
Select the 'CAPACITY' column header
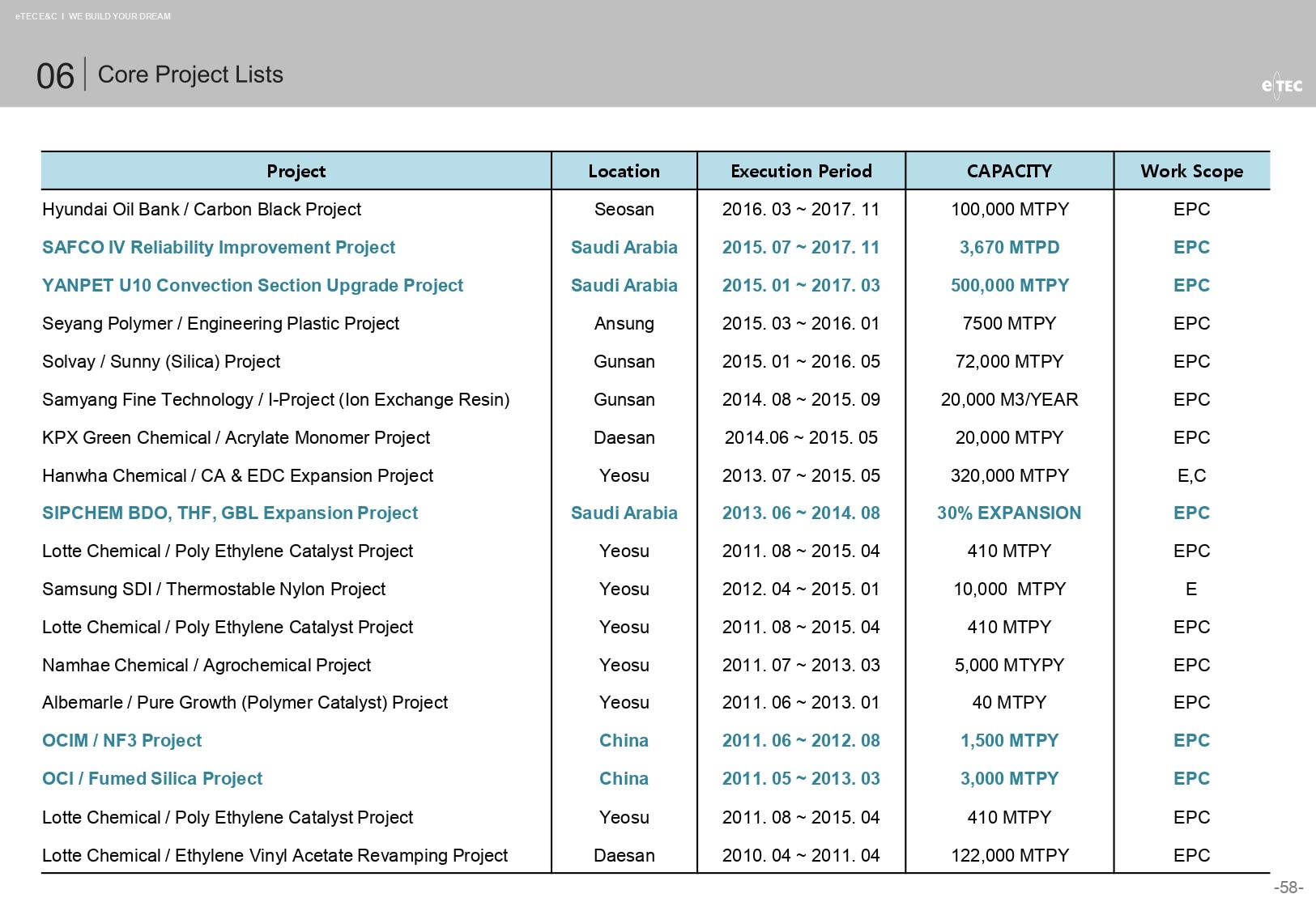tap(1009, 171)
